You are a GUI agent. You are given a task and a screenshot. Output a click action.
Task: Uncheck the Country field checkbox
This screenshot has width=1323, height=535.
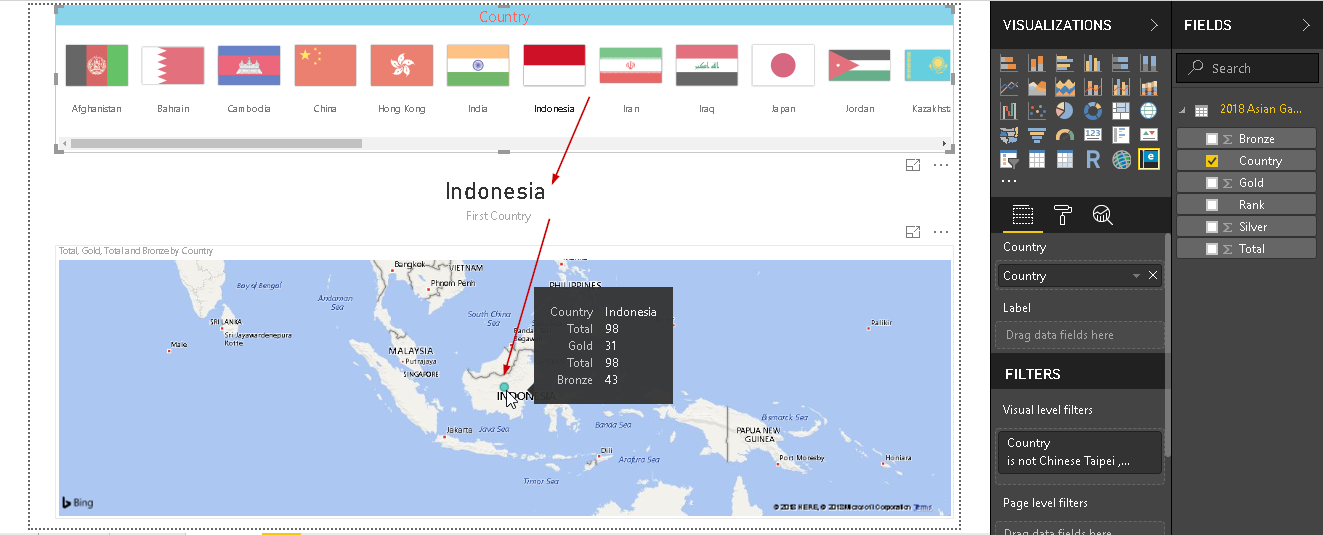click(x=1212, y=161)
